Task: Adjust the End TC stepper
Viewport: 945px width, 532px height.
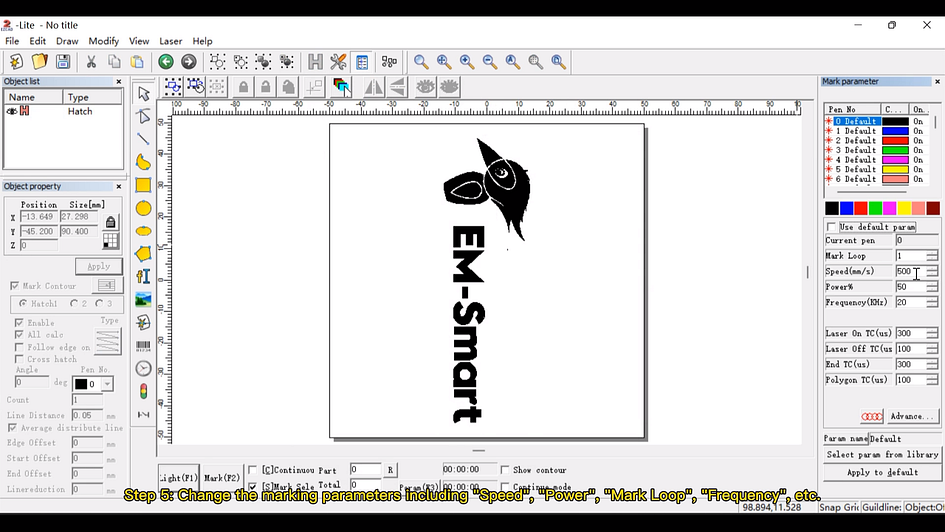Action: point(932,365)
